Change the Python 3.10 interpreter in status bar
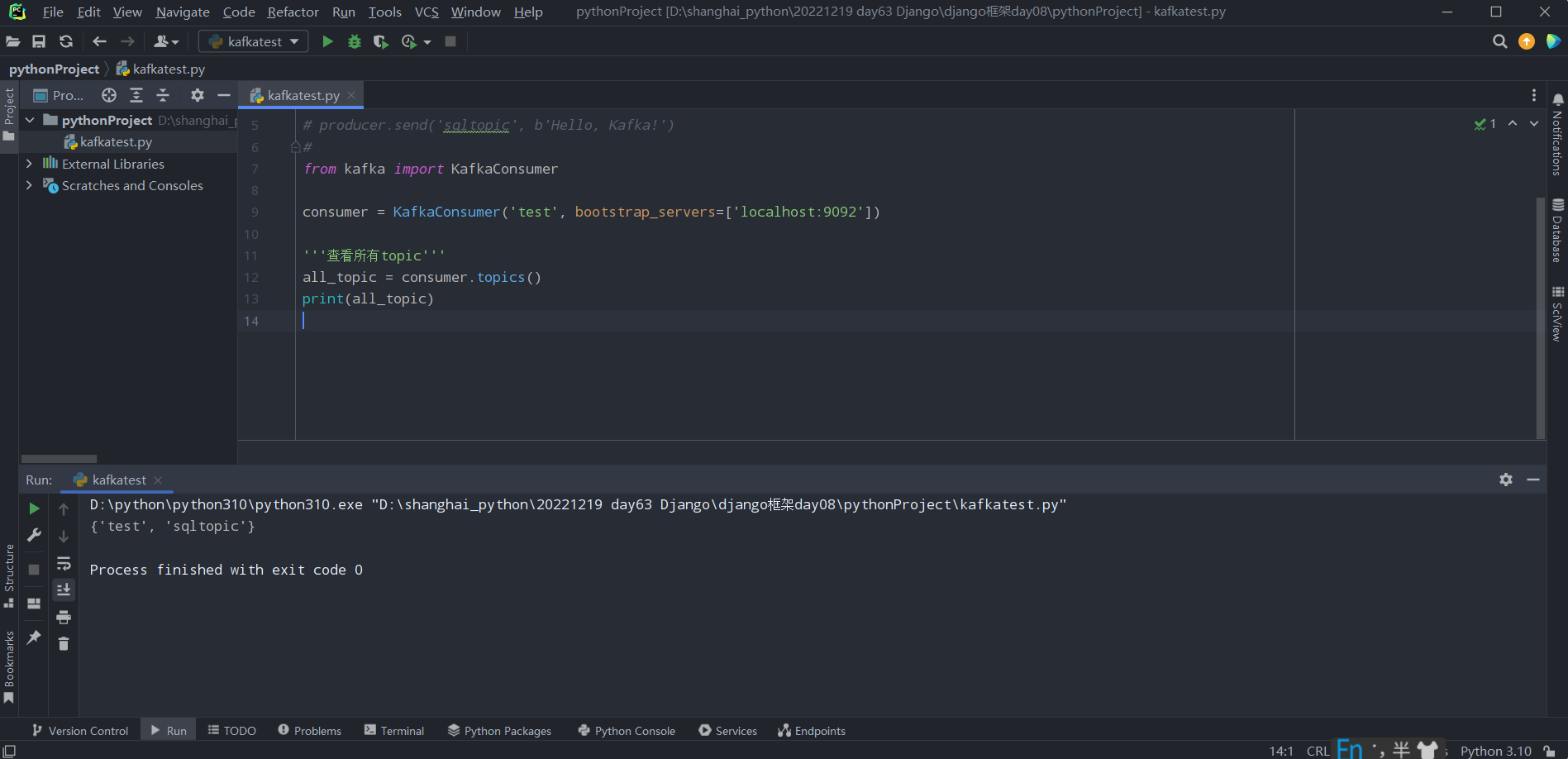 (1495, 751)
